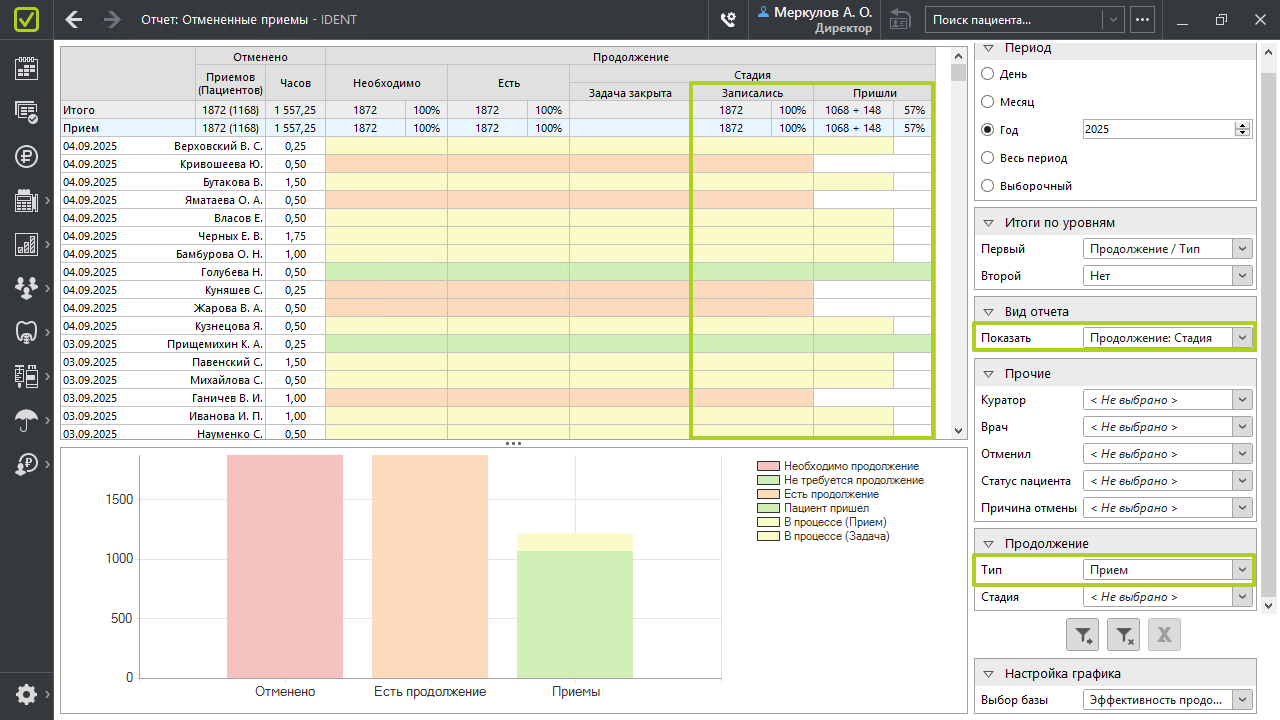Open the "Показать" report view dropdown
This screenshot has height=720, width=1280.
click(x=1168, y=338)
